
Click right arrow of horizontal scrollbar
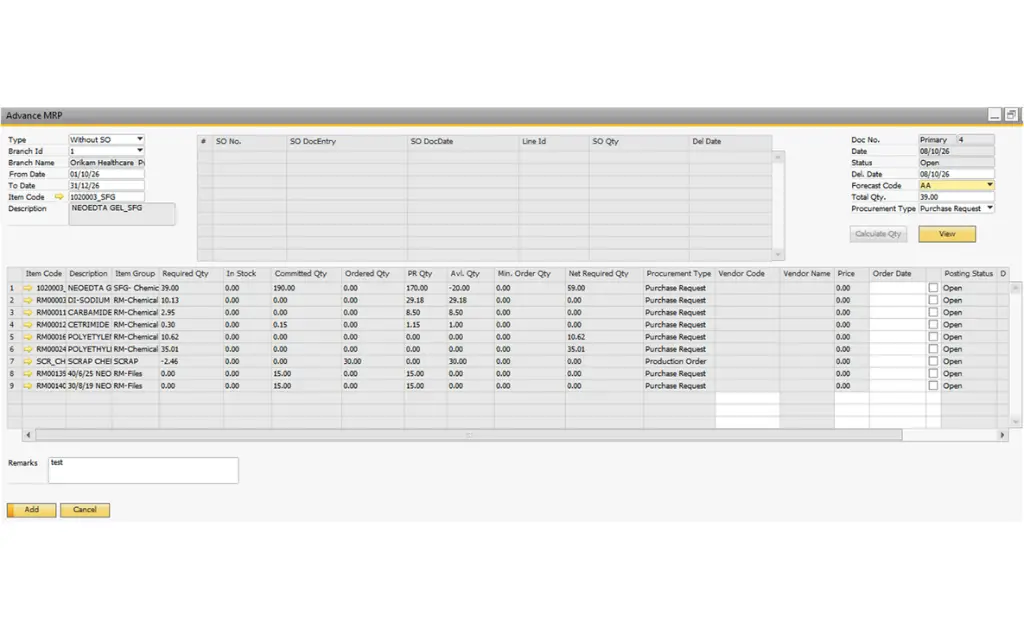(x=1002, y=435)
